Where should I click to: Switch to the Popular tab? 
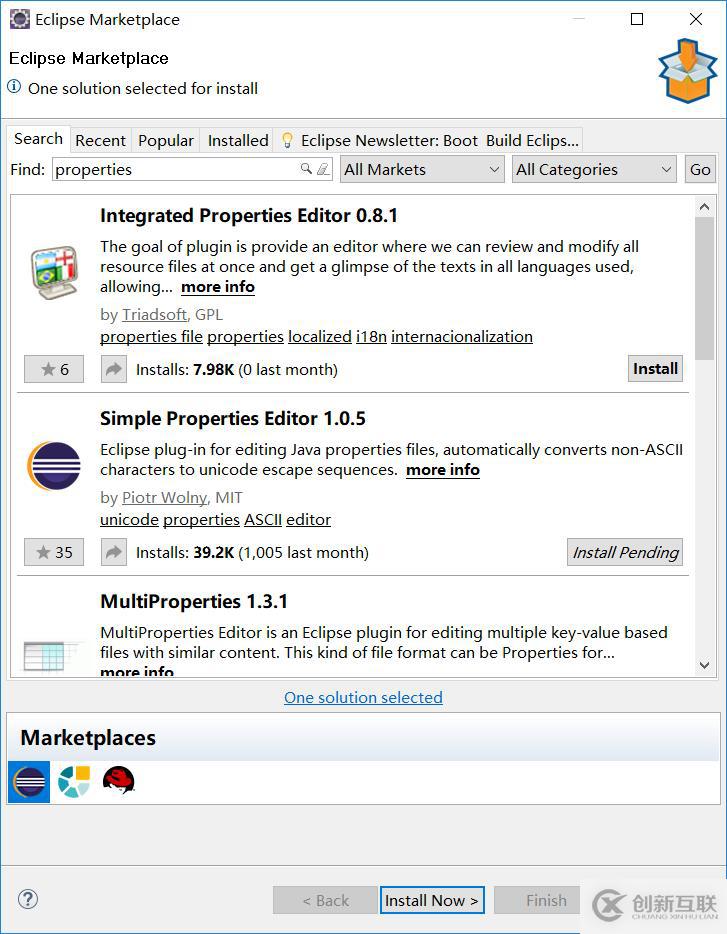point(166,141)
